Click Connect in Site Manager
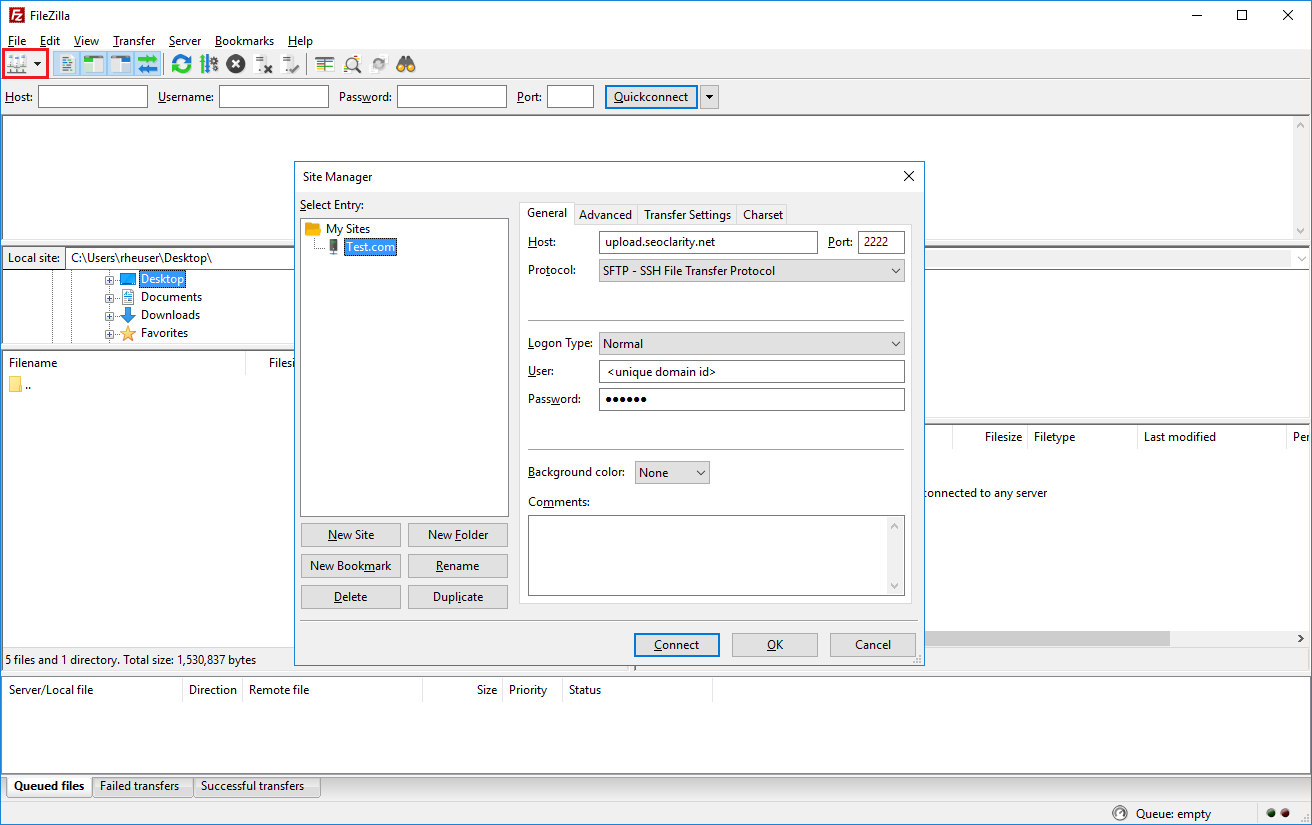 pyautogui.click(x=677, y=645)
